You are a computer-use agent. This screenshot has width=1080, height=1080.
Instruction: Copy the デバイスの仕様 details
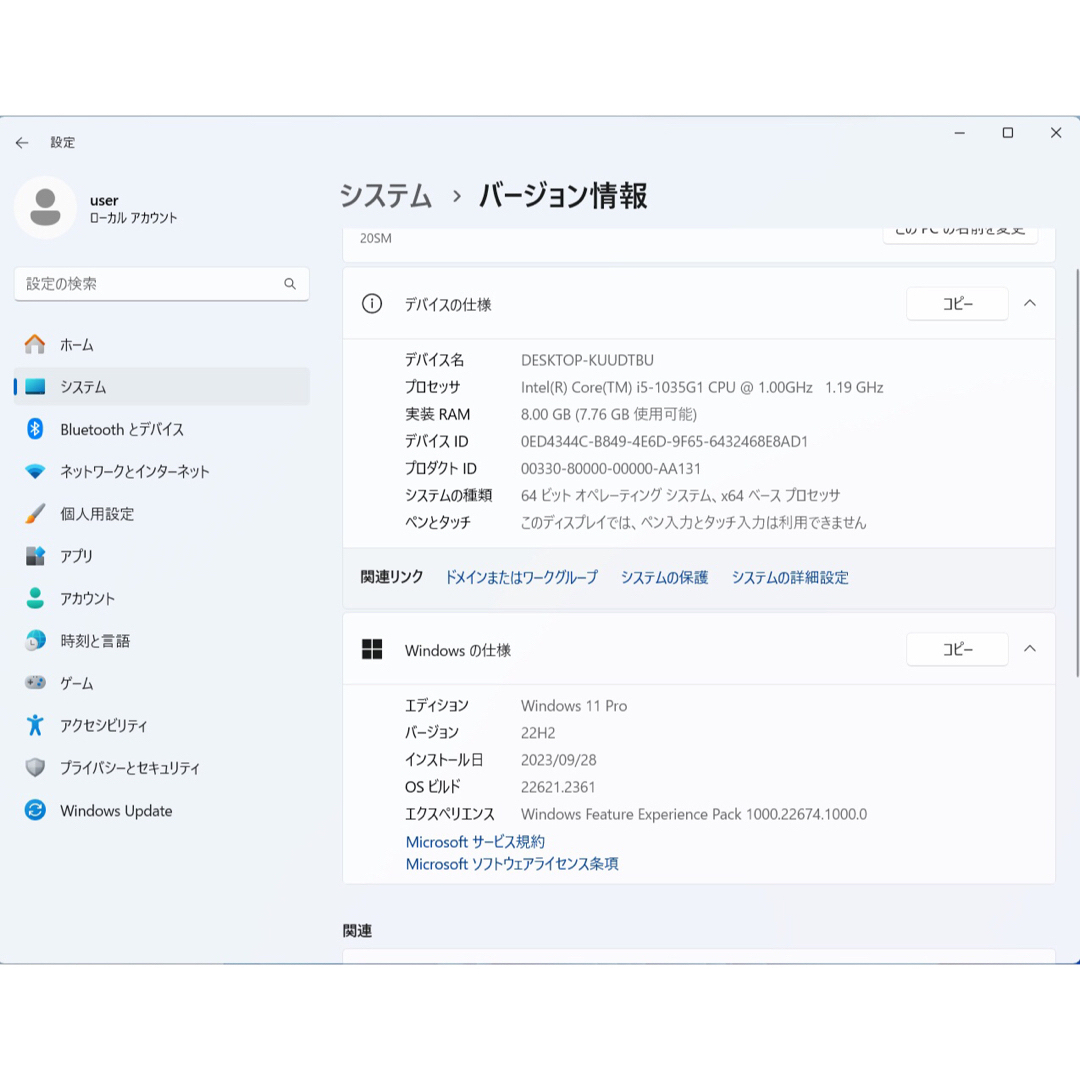pyautogui.click(x=957, y=304)
